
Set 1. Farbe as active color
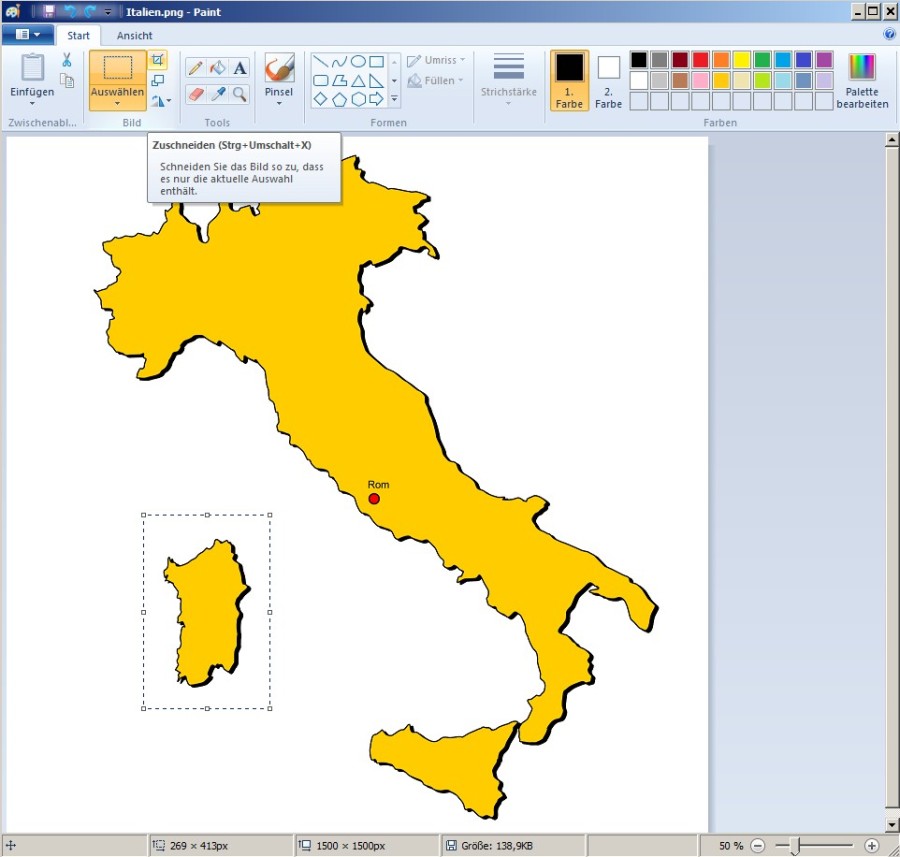569,80
